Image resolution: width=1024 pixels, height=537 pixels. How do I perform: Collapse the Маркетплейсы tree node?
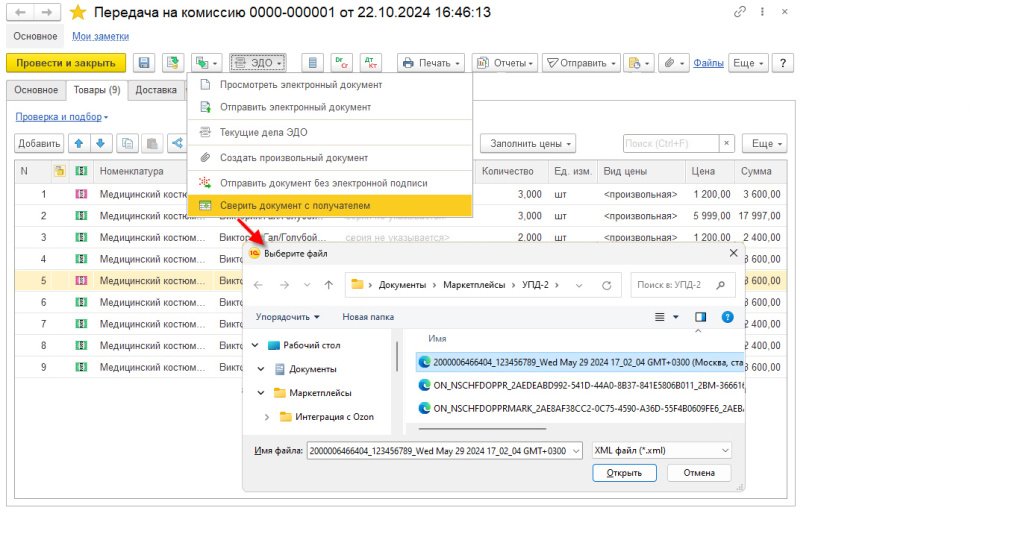(x=262, y=393)
